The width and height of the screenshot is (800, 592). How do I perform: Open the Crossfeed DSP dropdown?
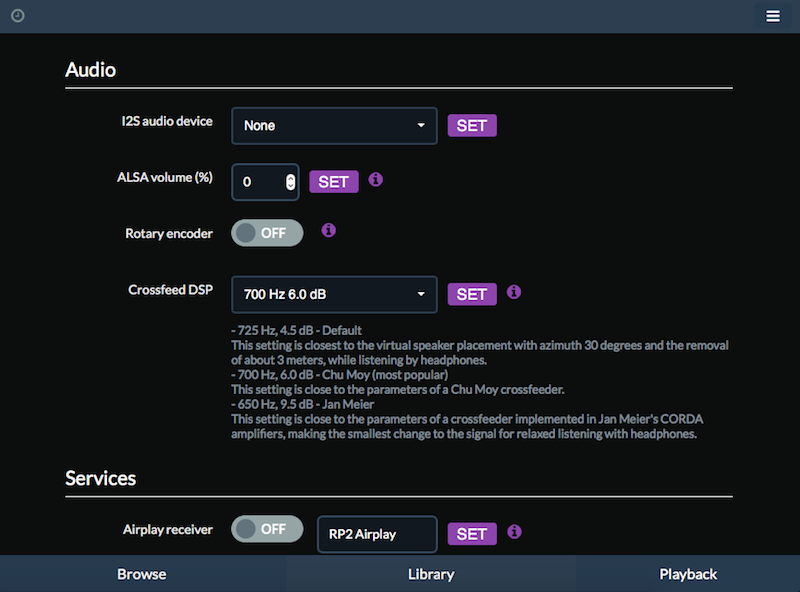tap(334, 294)
